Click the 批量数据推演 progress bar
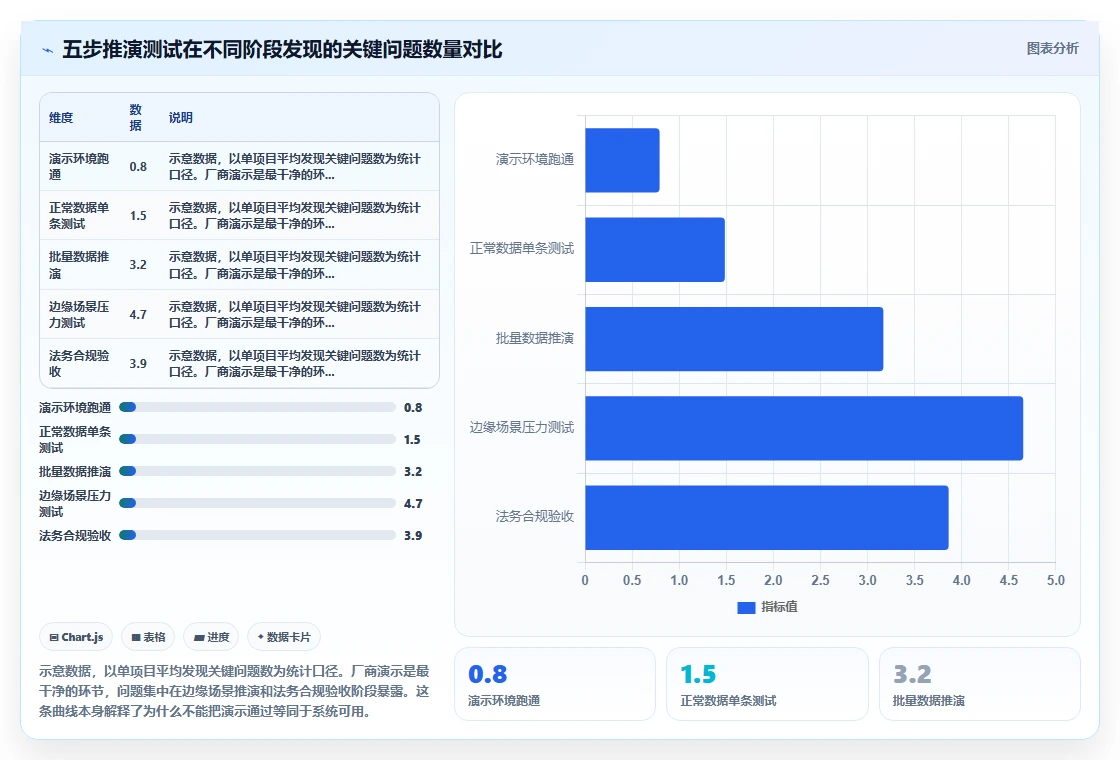The width and height of the screenshot is (1120, 760). click(257, 471)
